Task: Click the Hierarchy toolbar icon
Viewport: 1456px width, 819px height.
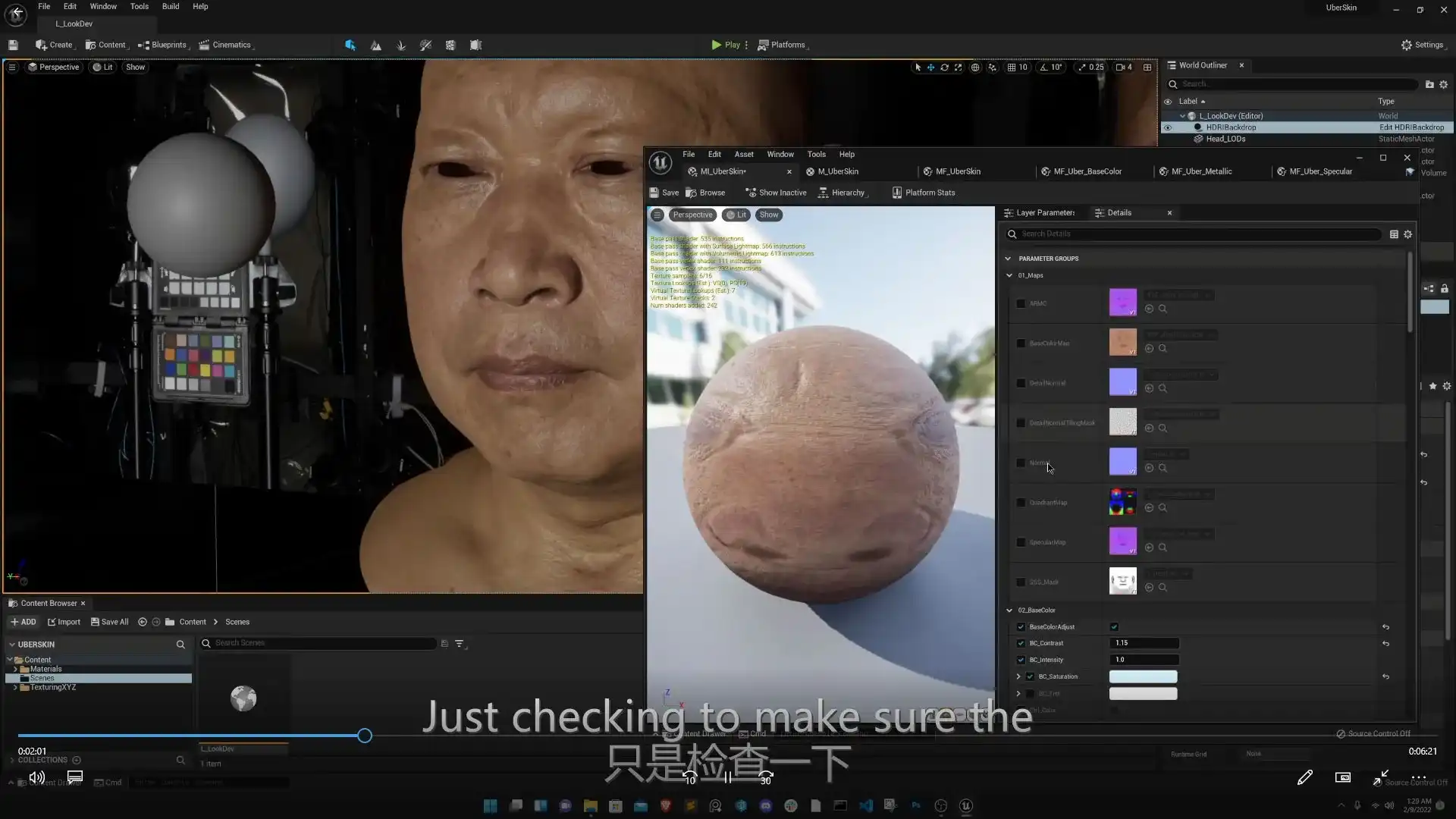Action: click(x=824, y=193)
